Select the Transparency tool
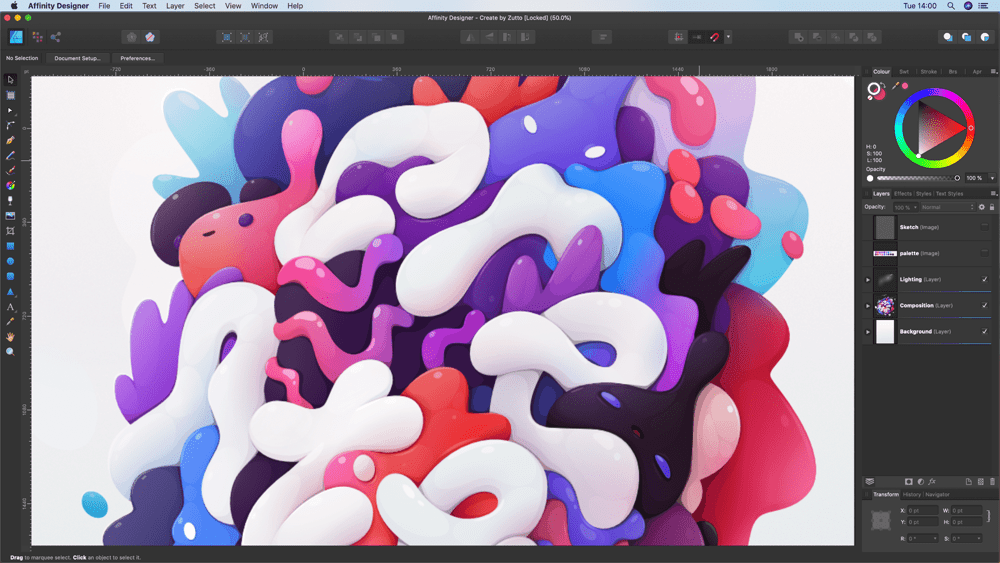 pos(10,201)
